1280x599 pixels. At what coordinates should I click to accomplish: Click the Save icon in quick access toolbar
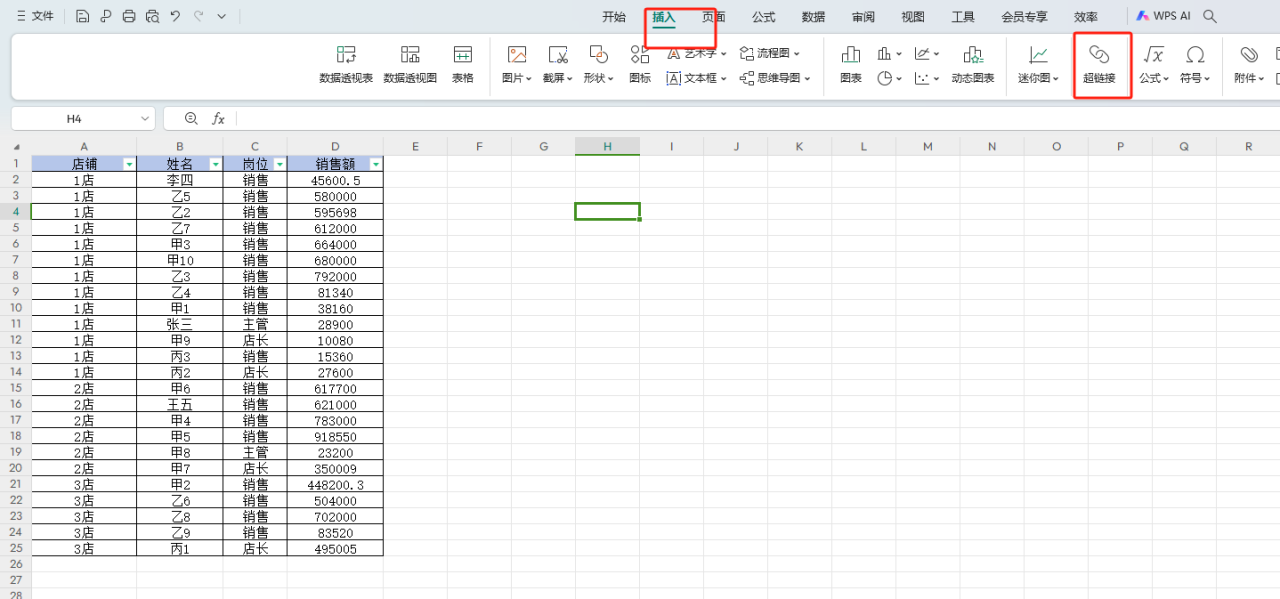[82, 16]
